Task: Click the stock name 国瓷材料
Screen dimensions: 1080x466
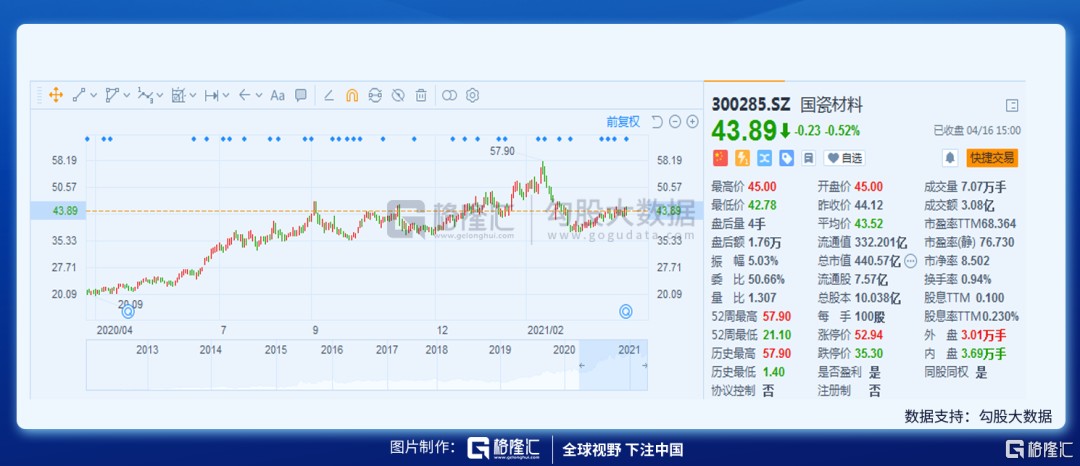Action: (x=833, y=104)
